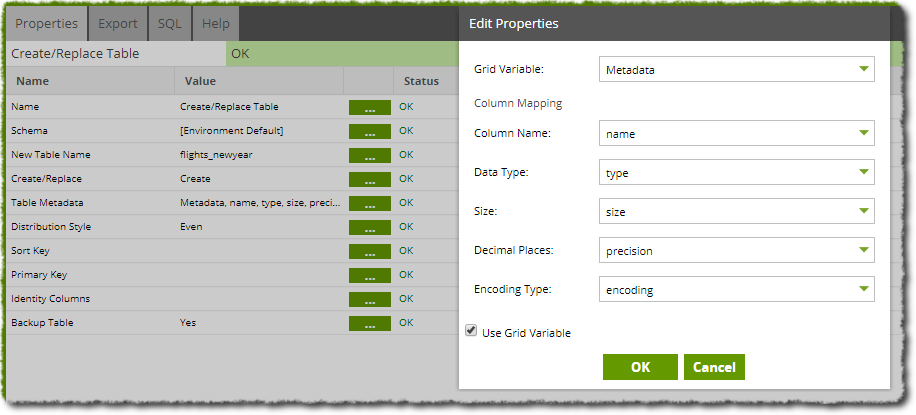Screen dimensions: 916x415
Task: Switch to the SQL tab
Action: point(169,24)
